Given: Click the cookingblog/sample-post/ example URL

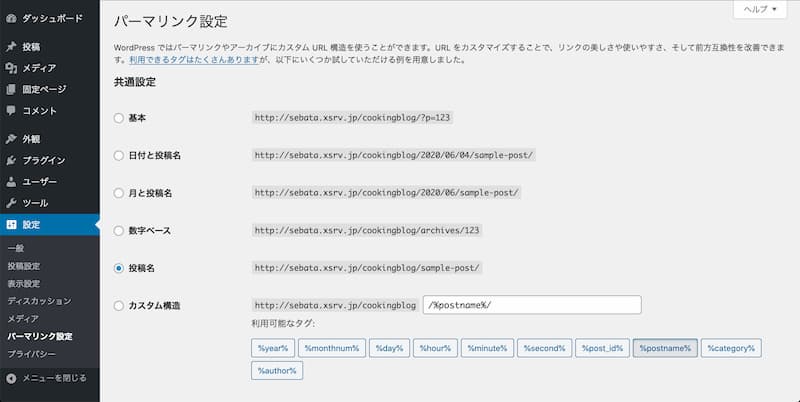Looking at the screenshot, I should pyautogui.click(x=367, y=268).
